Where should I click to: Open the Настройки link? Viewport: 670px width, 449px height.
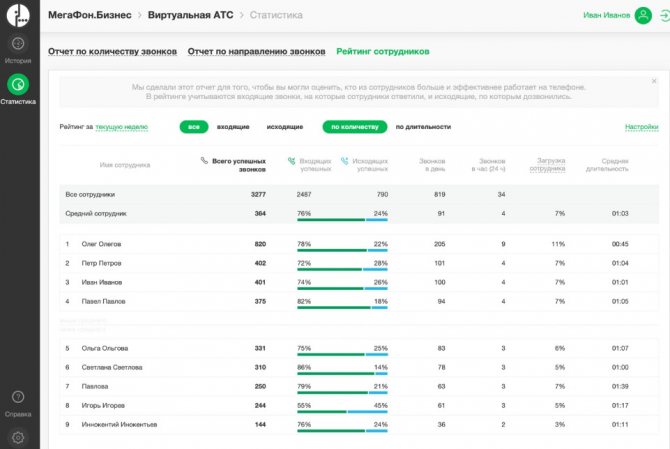(641, 127)
